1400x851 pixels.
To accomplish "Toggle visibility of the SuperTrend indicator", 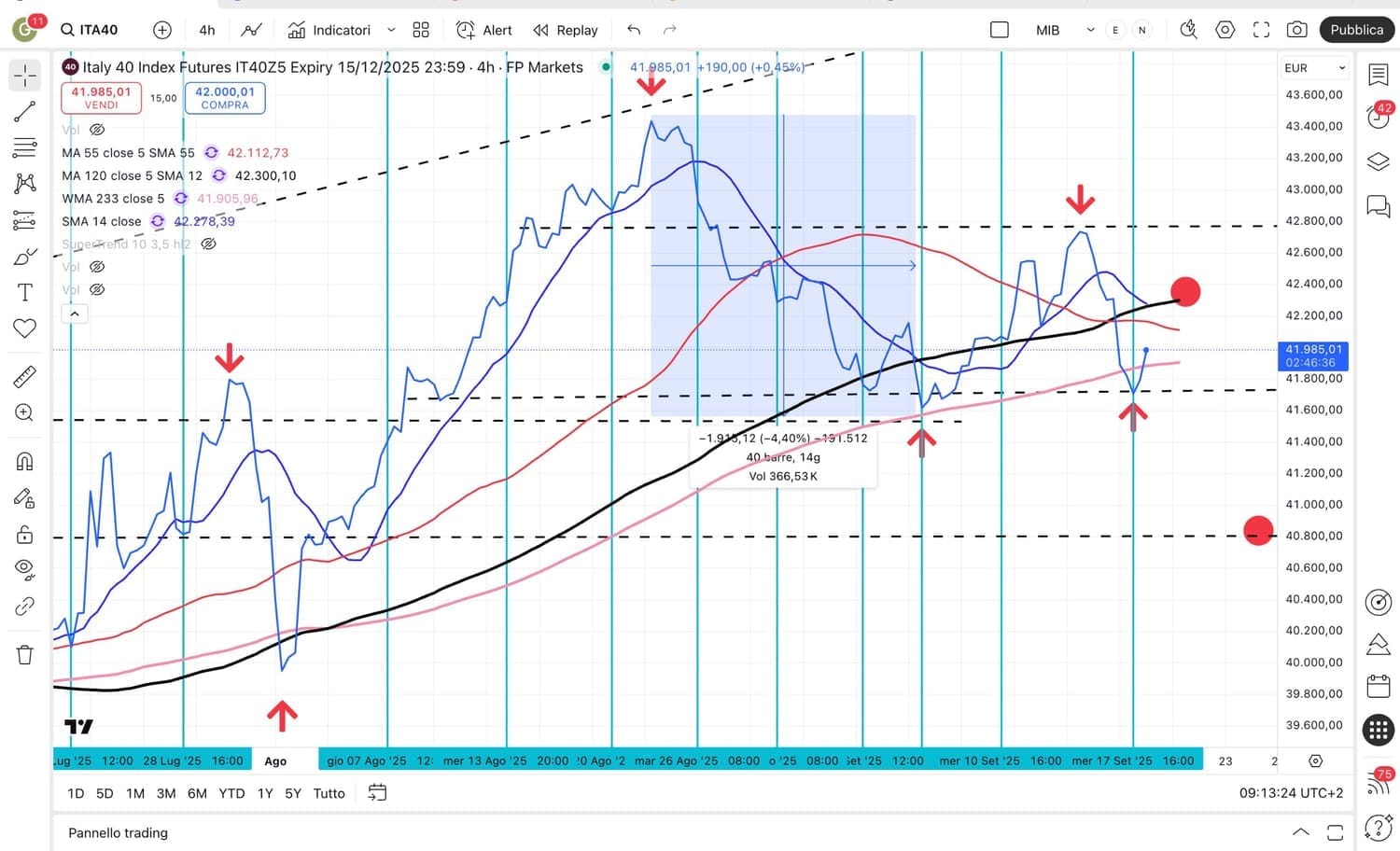I will pyautogui.click(x=209, y=244).
